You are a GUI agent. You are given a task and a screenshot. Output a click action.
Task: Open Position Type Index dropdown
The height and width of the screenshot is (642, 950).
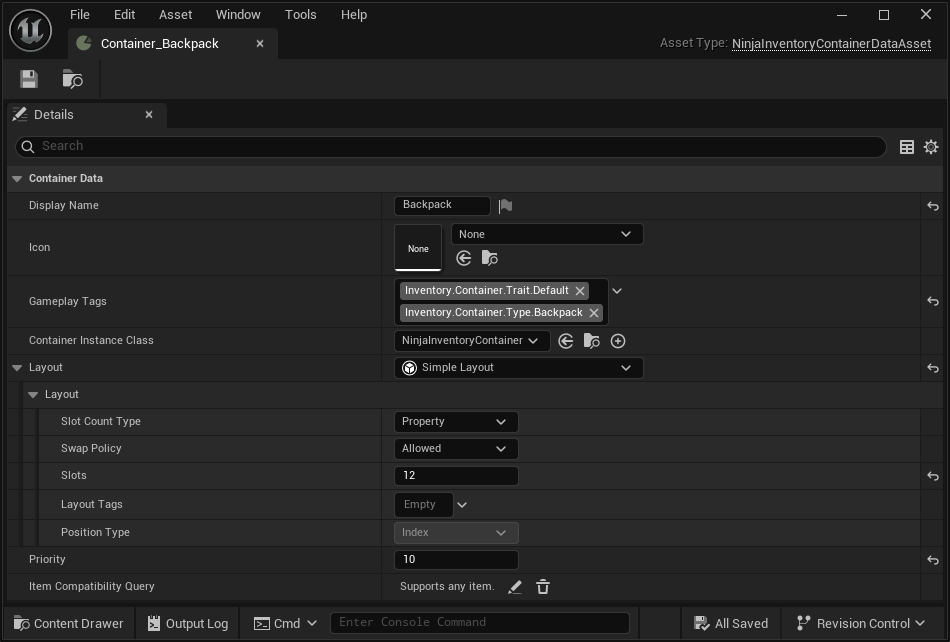pyautogui.click(x=456, y=533)
